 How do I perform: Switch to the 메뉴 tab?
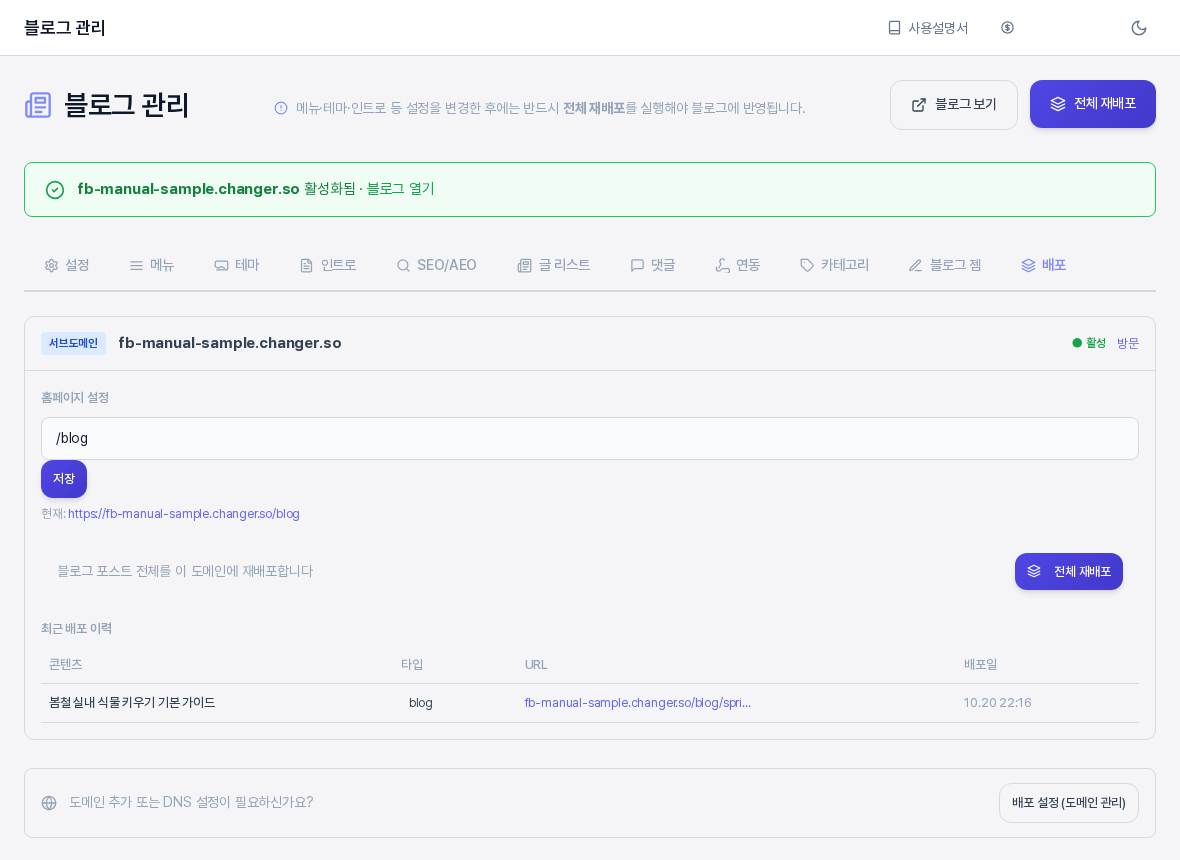click(152, 265)
